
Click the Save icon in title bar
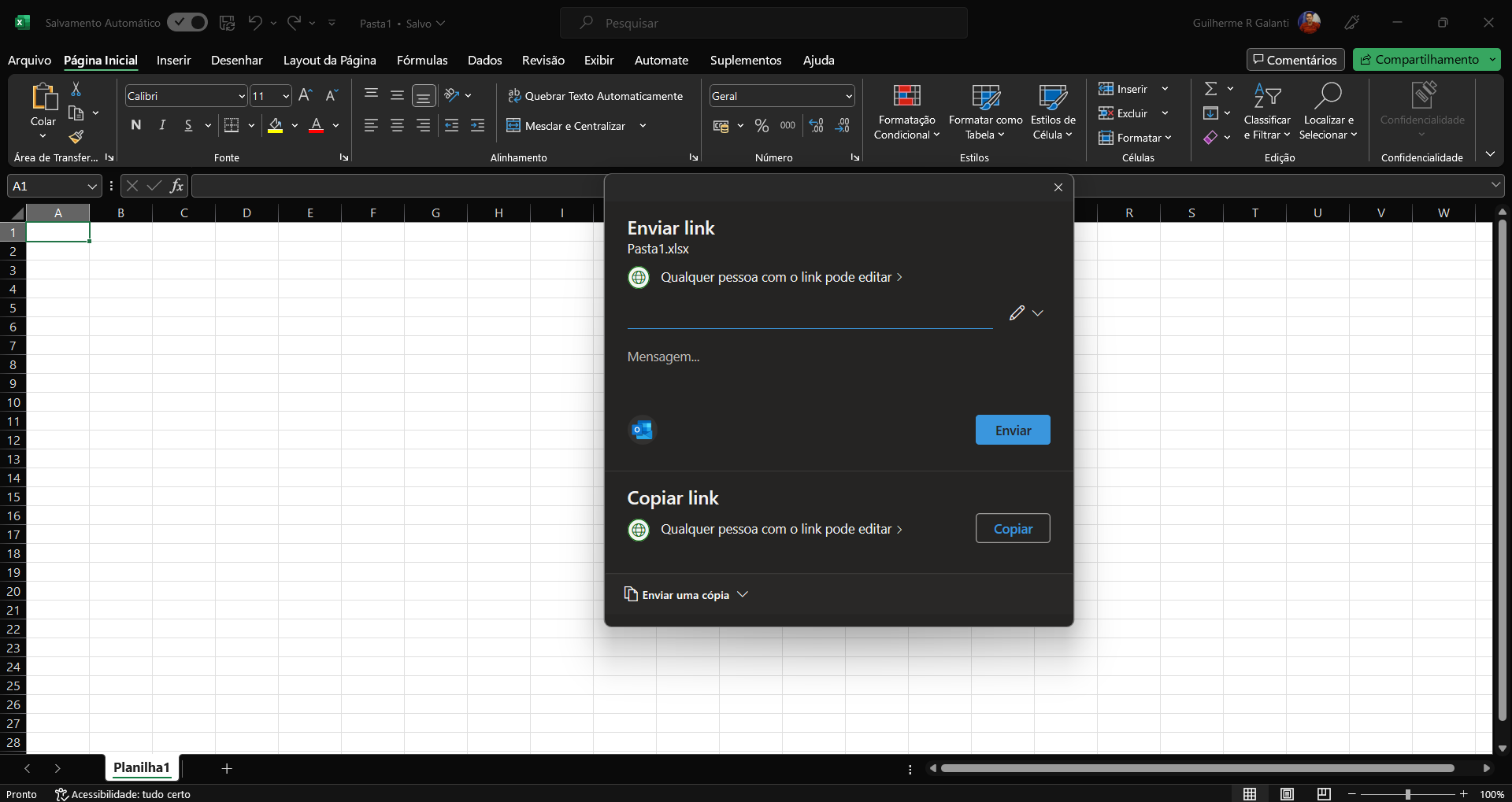click(x=227, y=23)
